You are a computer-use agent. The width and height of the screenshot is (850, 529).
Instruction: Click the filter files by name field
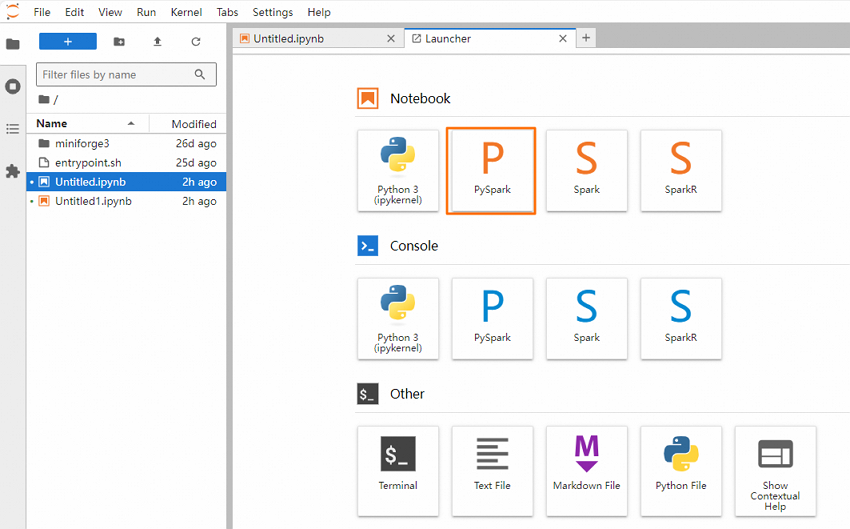[x=115, y=75]
